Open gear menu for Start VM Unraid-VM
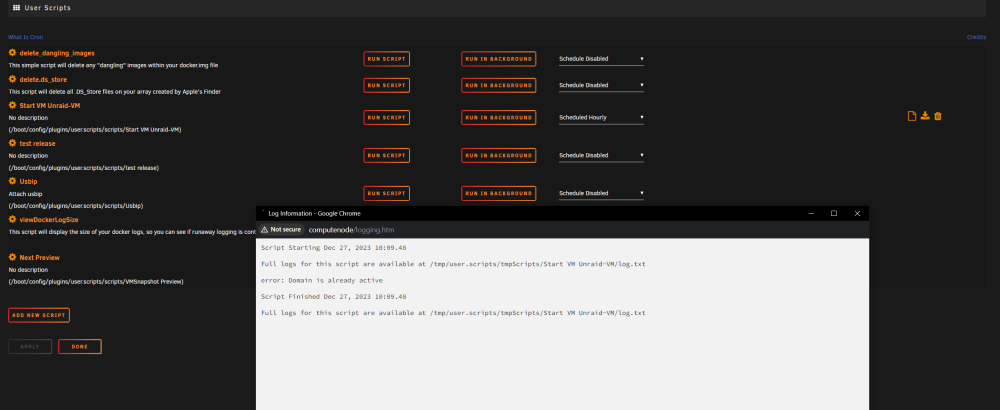The image size is (1000, 410). (x=12, y=105)
